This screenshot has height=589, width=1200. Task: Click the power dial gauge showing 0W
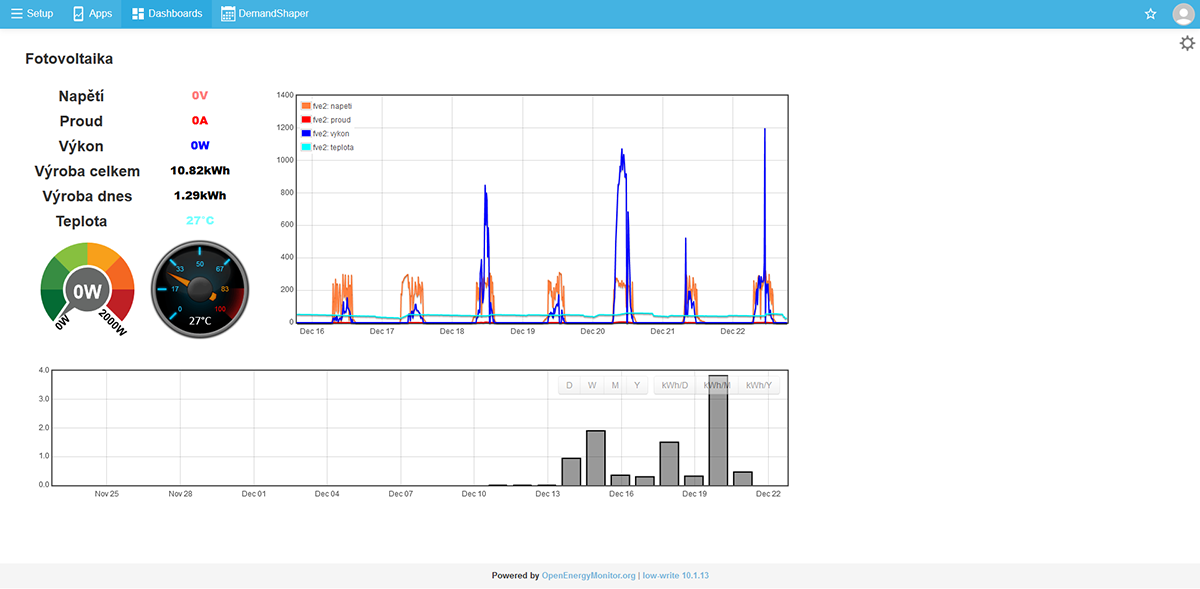(x=87, y=290)
